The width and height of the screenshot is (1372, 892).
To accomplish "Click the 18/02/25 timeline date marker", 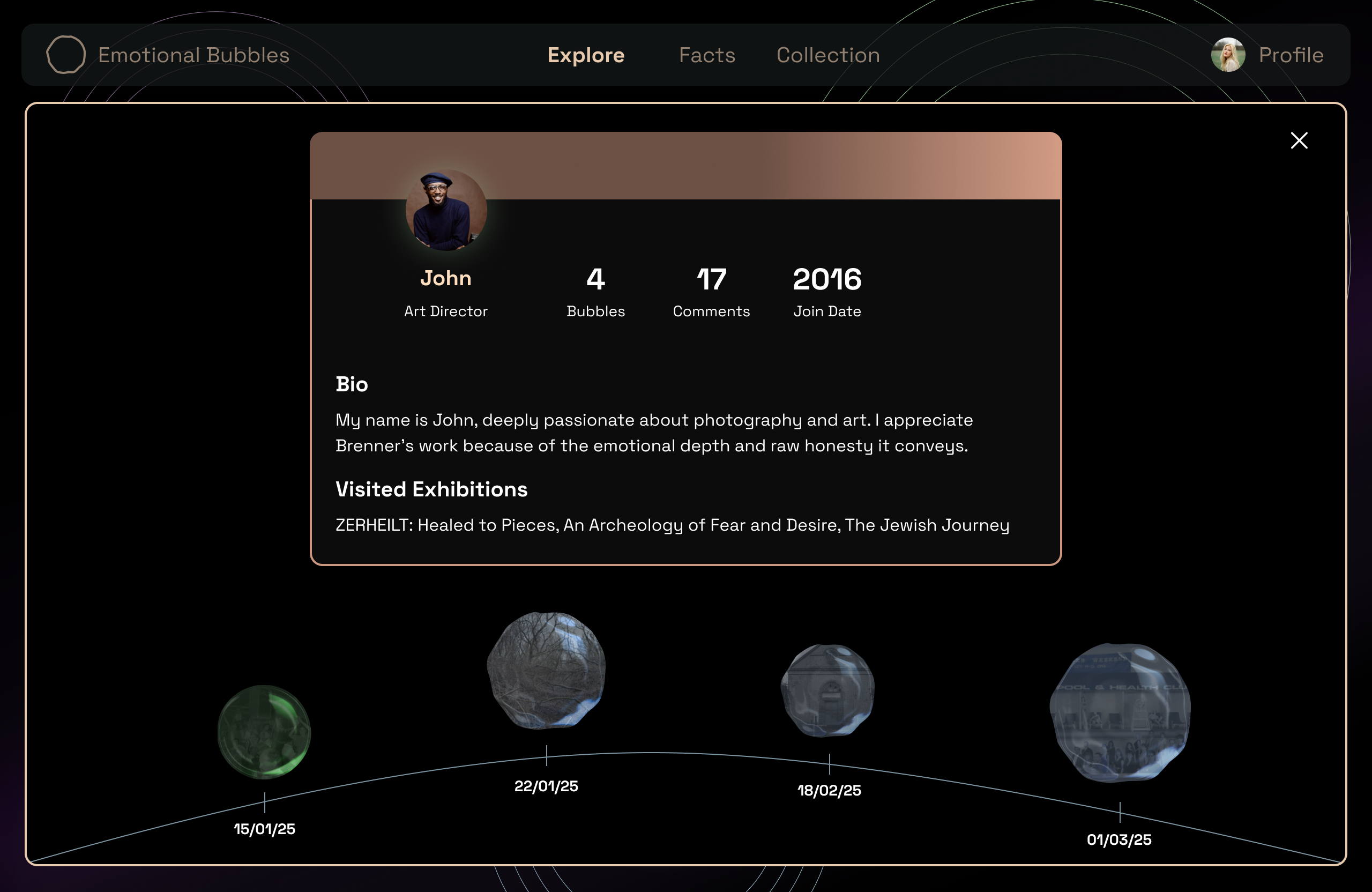I will click(x=829, y=790).
